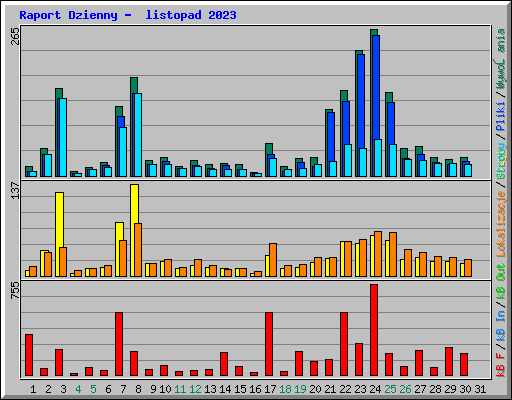Click day label 14 on the x-axis
The image size is (512, 400).
pyautogui.click(x=225, y=389)
